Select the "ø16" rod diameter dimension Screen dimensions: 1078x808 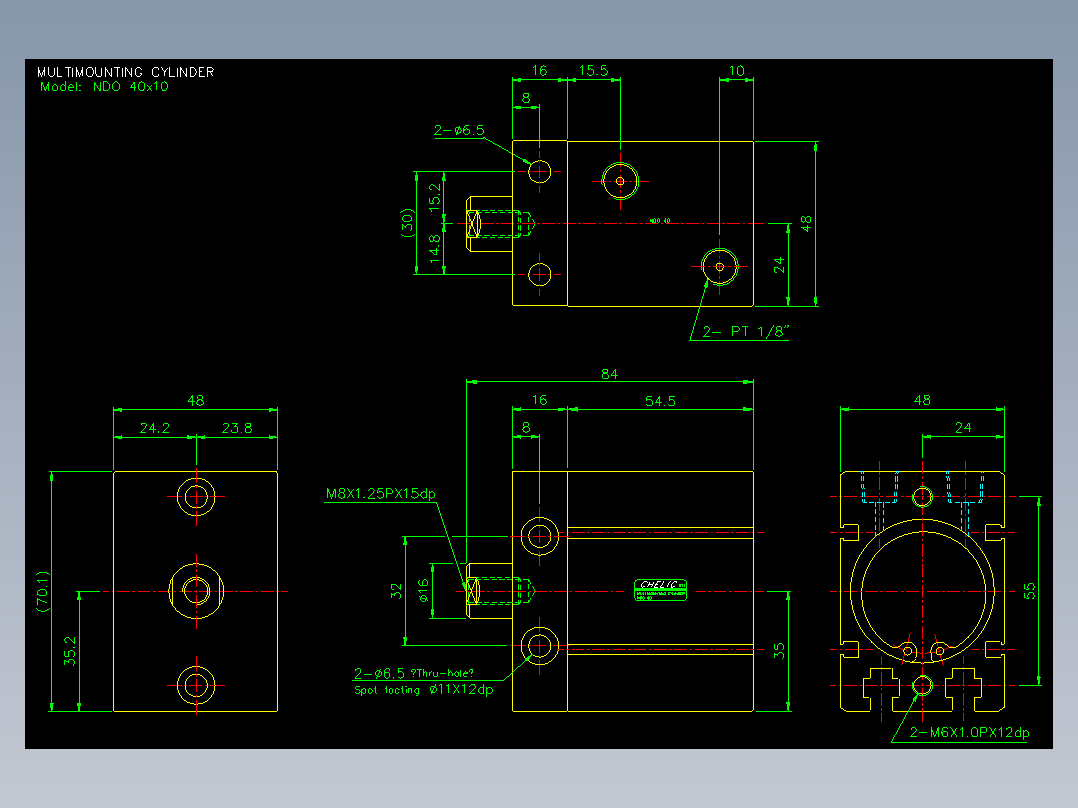pos(424,591)
